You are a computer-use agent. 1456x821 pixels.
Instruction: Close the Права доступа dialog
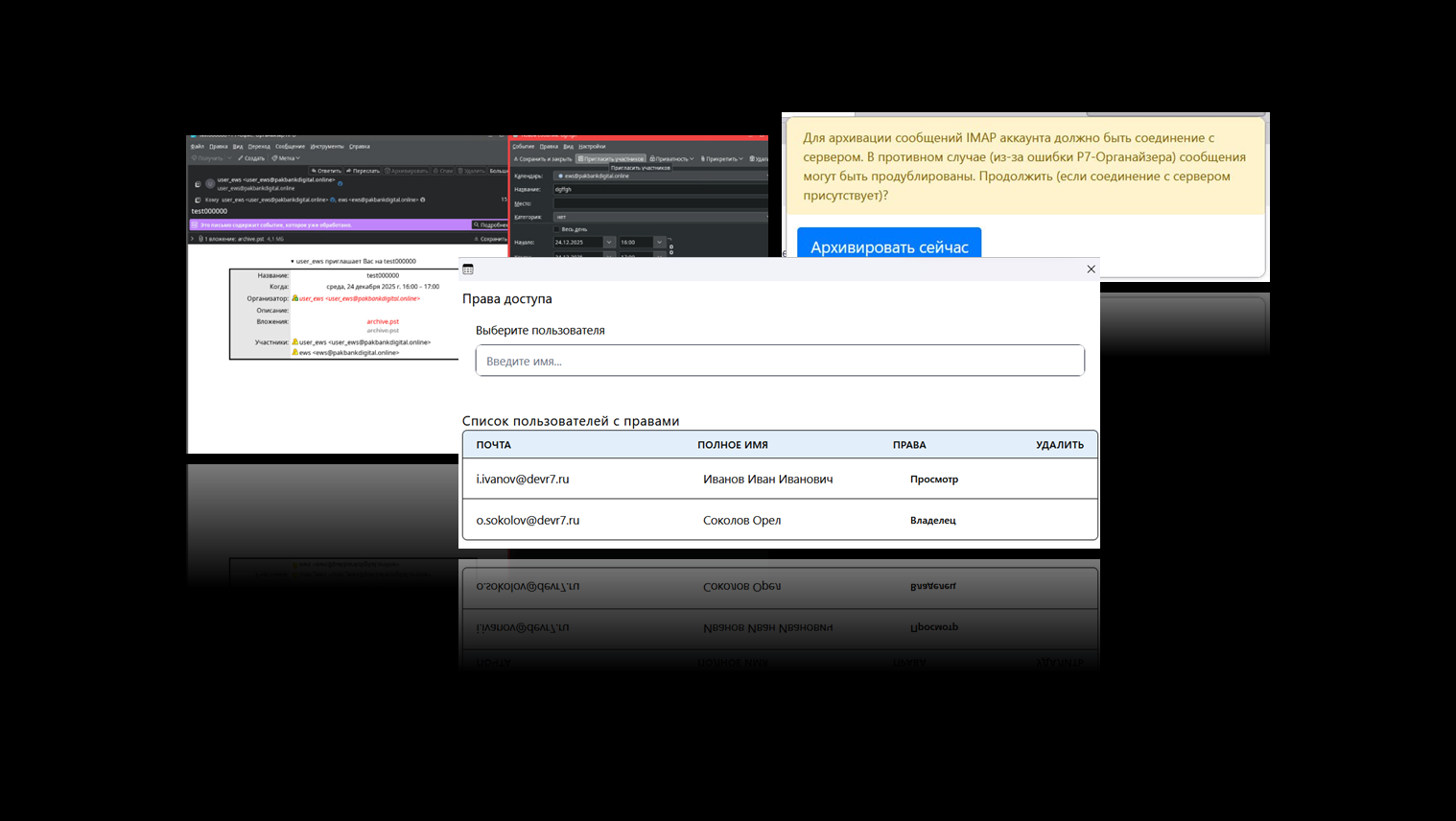click(1091, 270)
